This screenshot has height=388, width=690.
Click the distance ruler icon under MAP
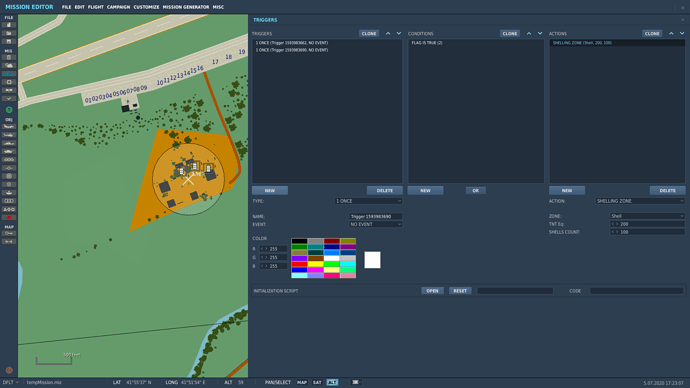tap(9, 242)
